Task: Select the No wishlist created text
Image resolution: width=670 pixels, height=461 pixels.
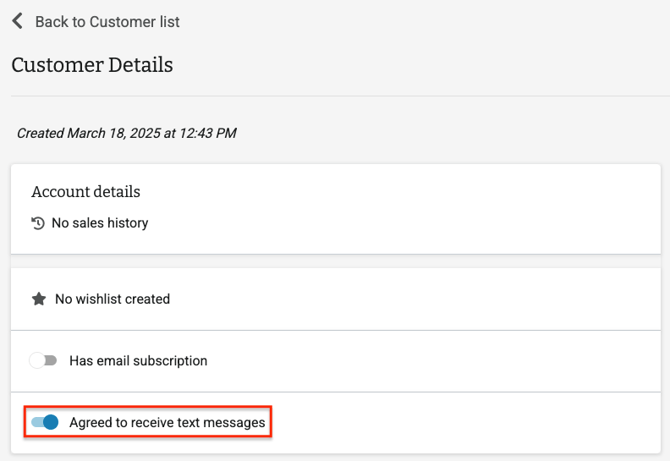Action: coord(112,299)
